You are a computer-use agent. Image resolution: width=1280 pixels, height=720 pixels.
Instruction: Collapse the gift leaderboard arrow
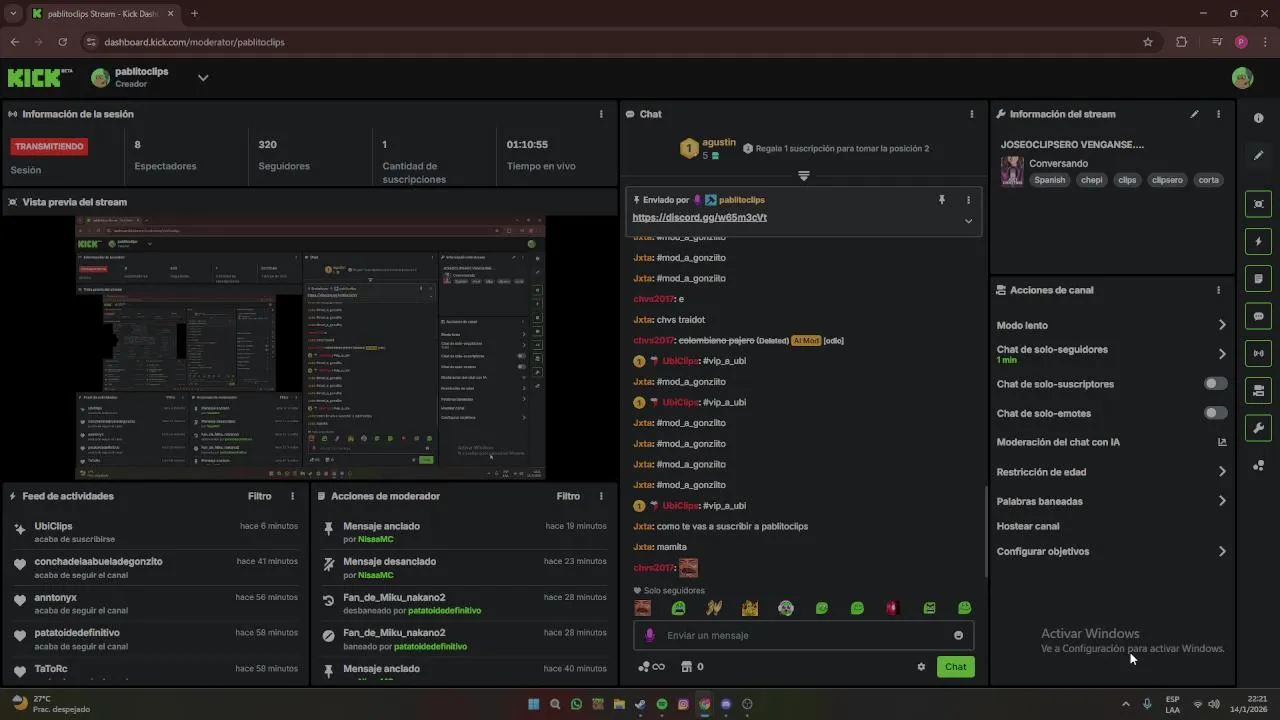tap(803, 176)
